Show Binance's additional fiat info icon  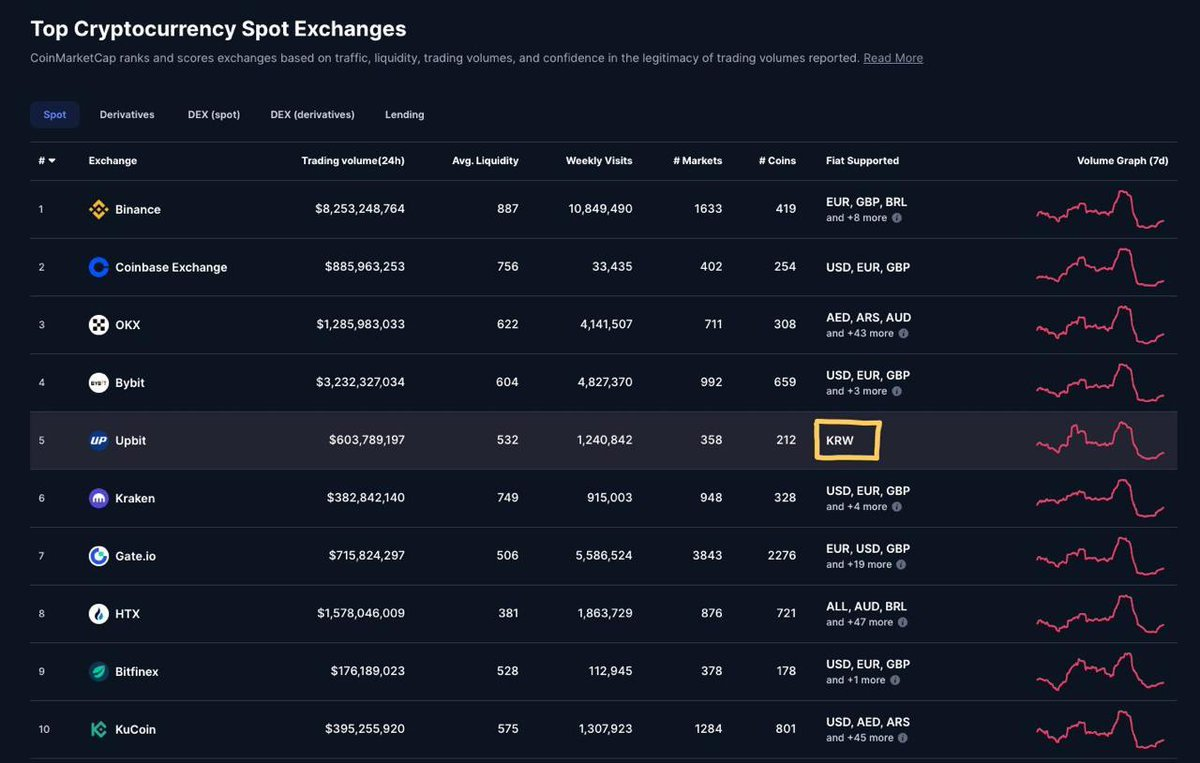click(x=896, y=218)
